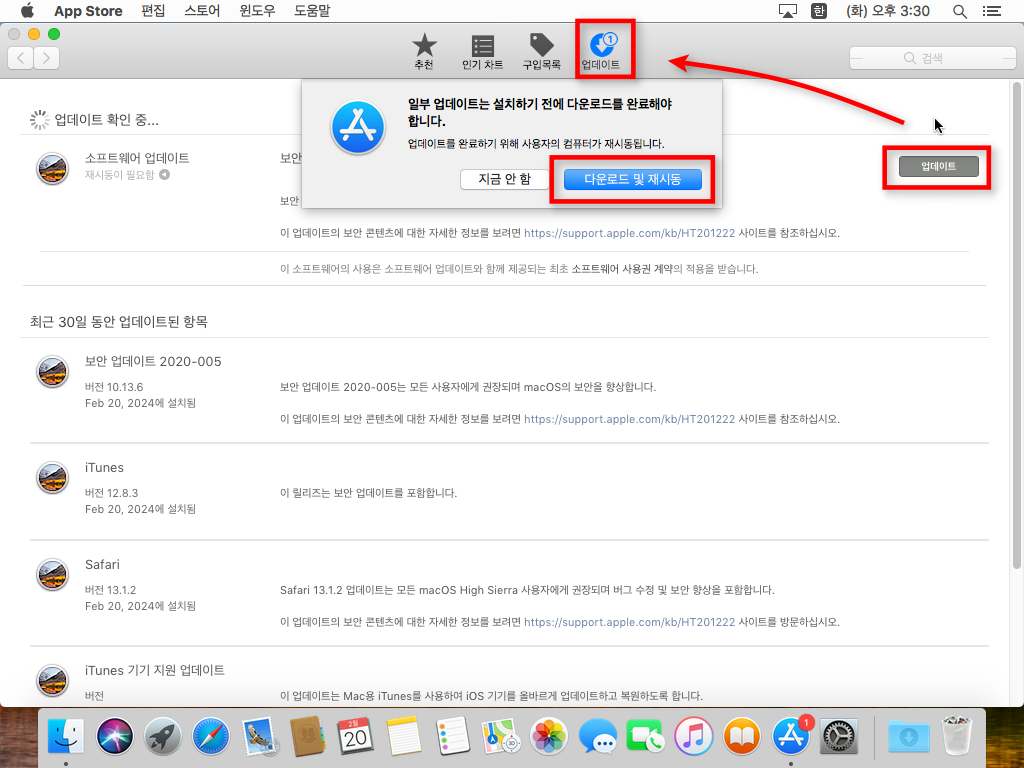Click the App Store icon in the dialog
The height and width of the screenshot is (768, 1024).
[x=357, y=127]
